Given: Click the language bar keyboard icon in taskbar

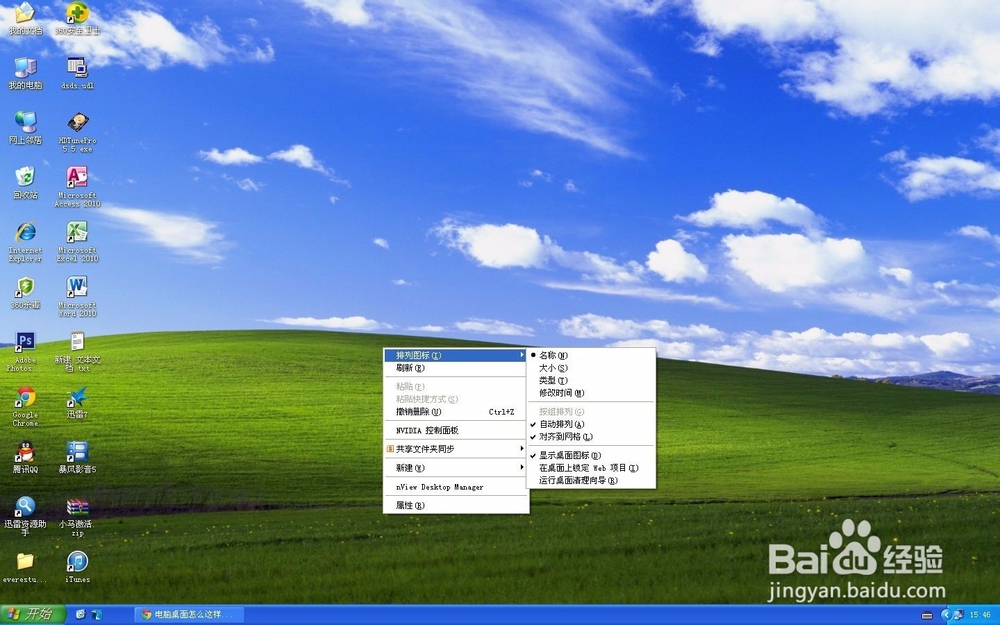Looking at the screenshot, I should [927, 615].
